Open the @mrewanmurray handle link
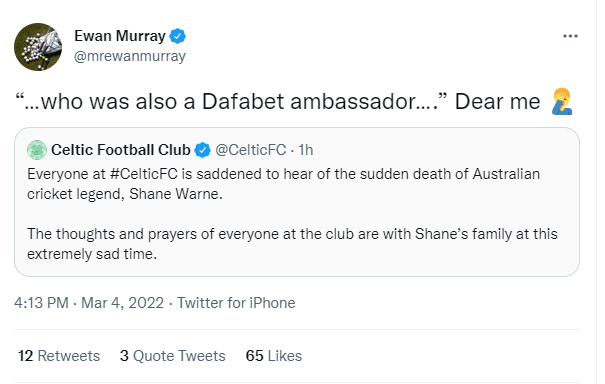Screen dimensions: 605x384 (x=130, y=56)
